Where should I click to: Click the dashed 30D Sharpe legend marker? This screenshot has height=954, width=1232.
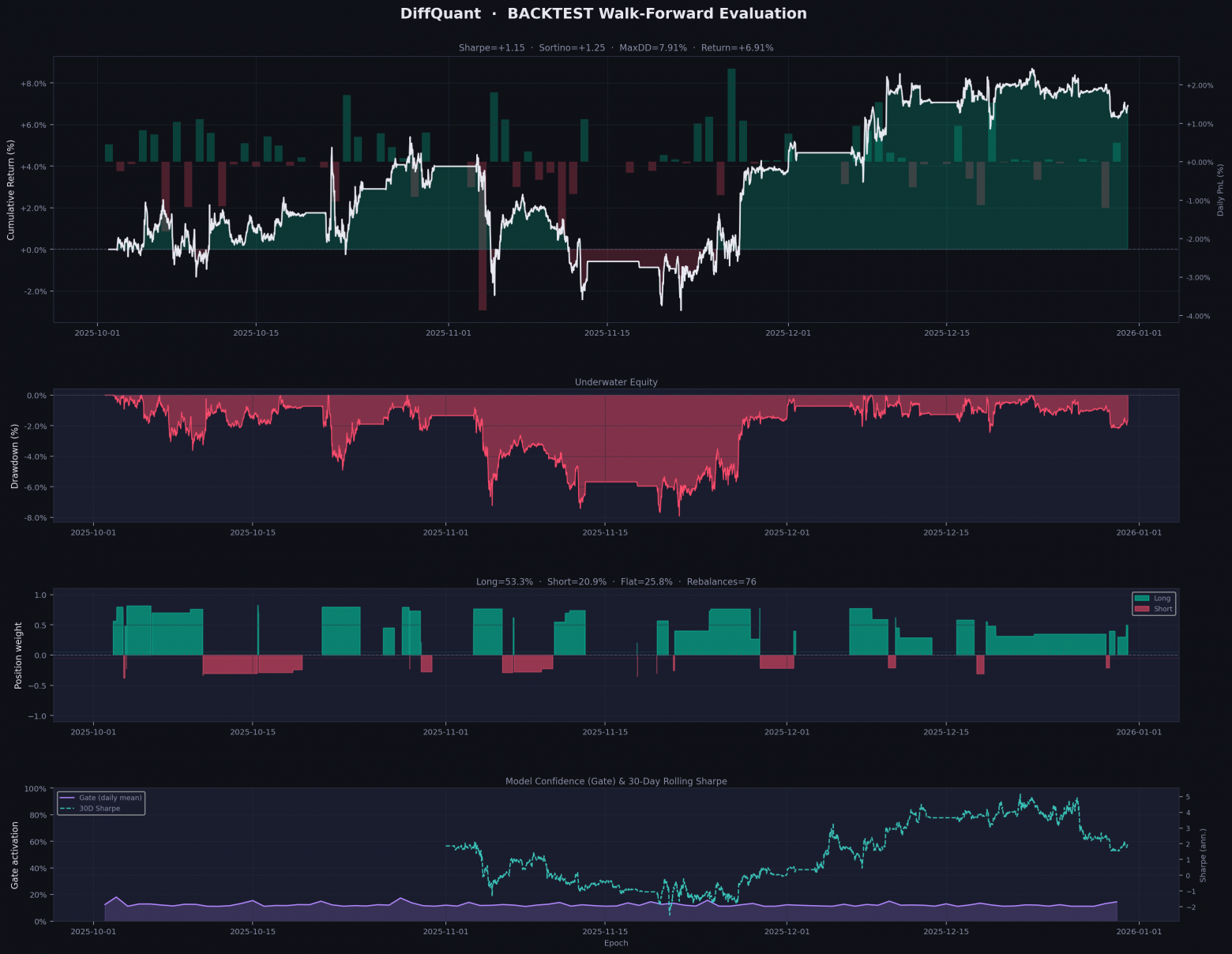(68, 808)
